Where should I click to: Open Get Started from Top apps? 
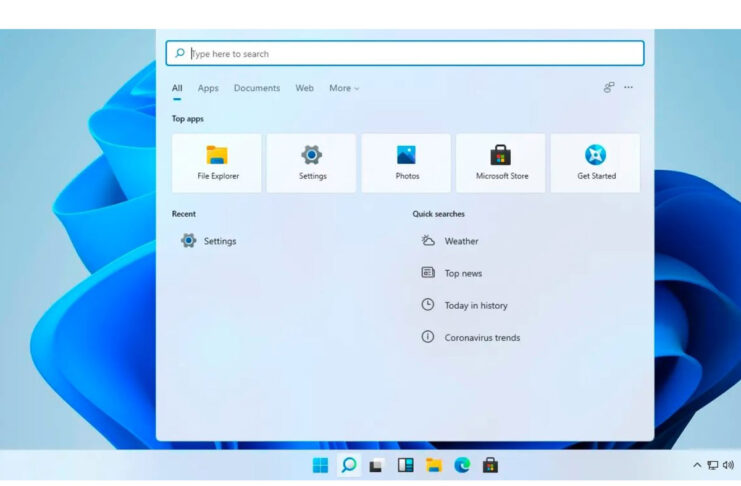point(595,163)
